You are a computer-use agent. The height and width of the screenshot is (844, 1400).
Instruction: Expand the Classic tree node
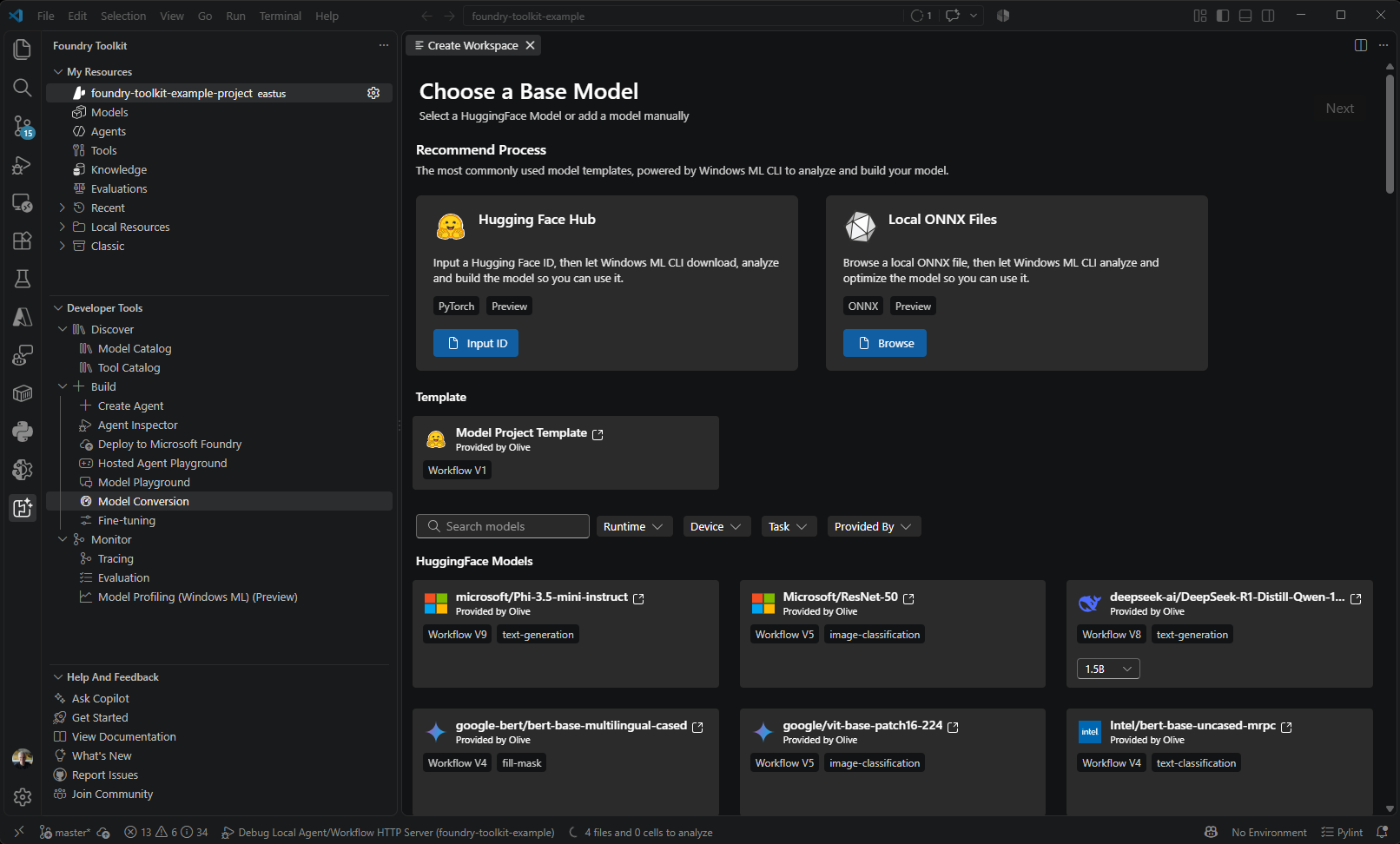pos(62,246)
